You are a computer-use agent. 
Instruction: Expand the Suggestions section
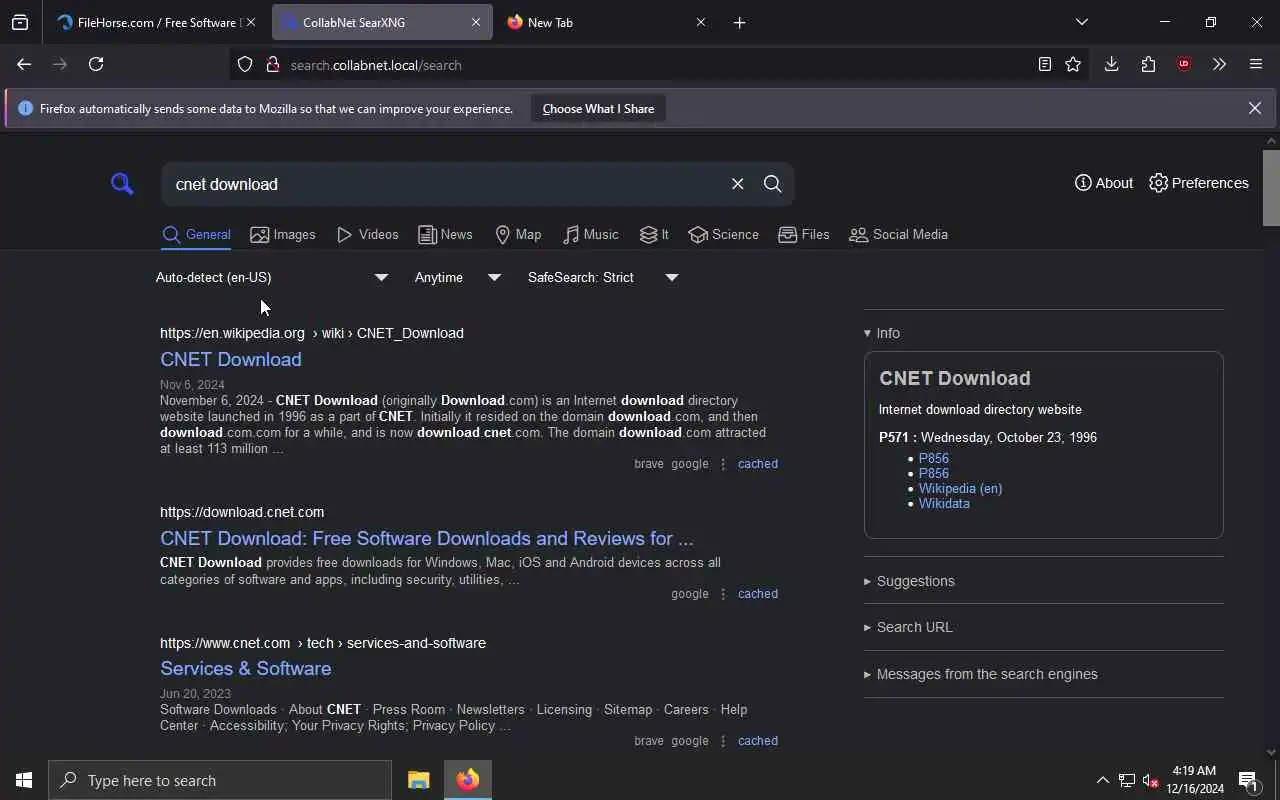point(909,581)
